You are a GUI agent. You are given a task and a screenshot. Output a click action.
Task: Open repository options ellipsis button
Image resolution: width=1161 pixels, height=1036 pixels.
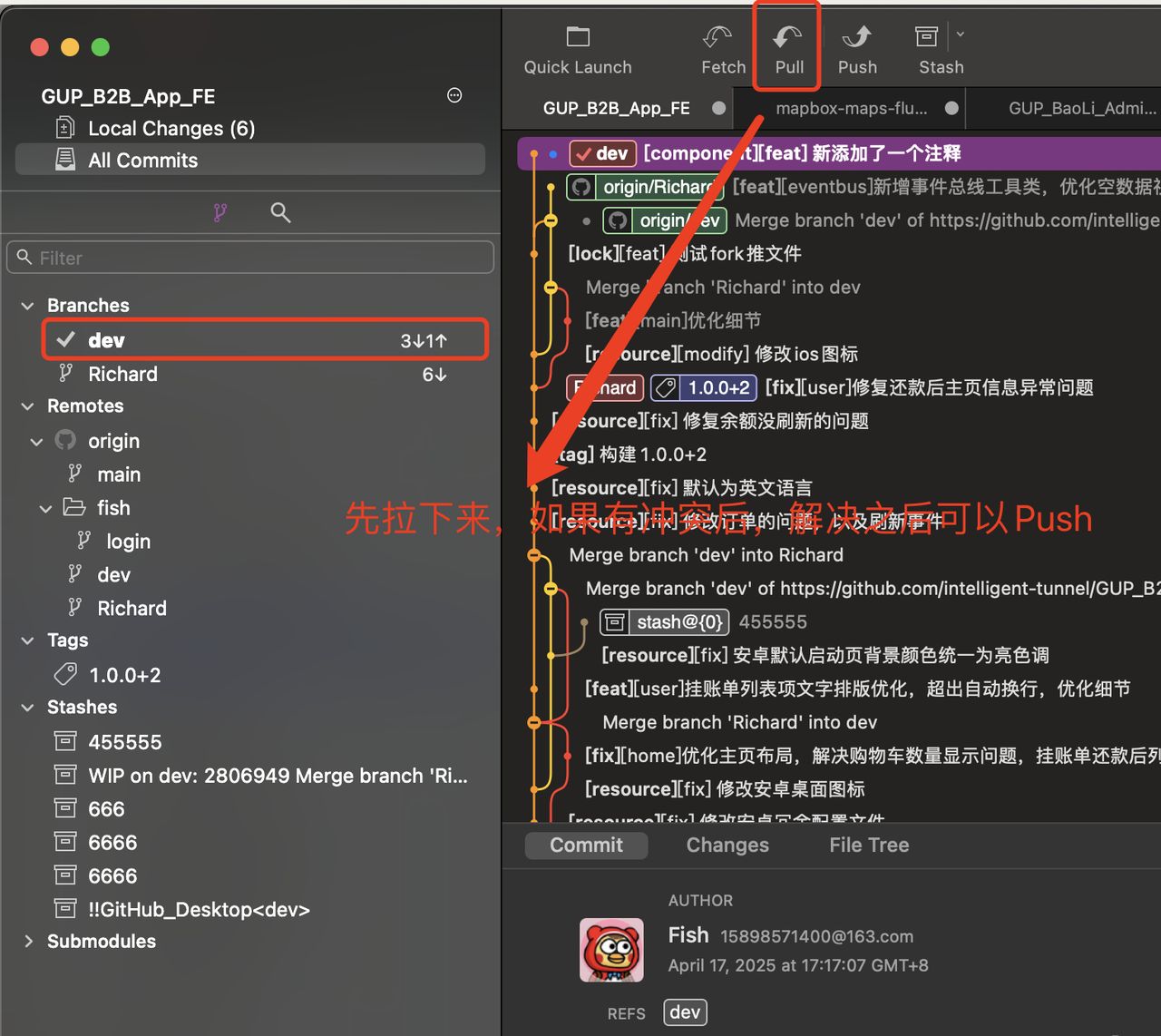(x=454, y=95)
